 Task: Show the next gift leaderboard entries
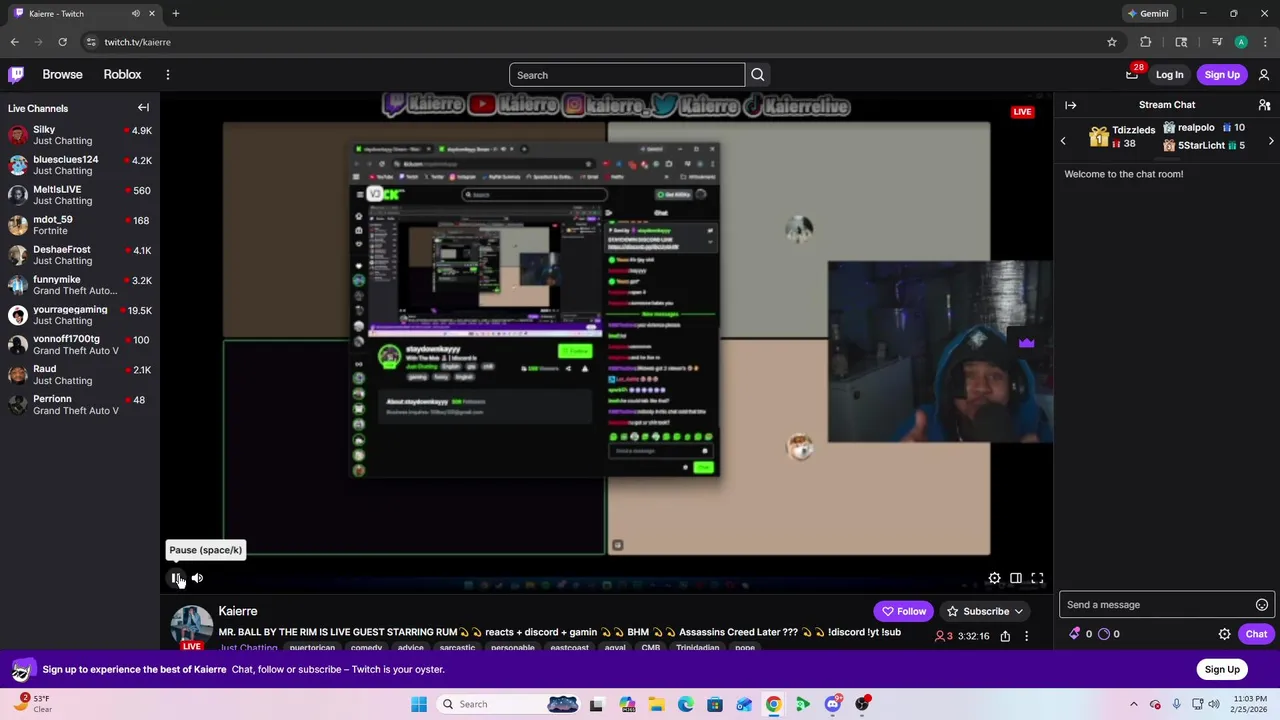(1271, 141)
